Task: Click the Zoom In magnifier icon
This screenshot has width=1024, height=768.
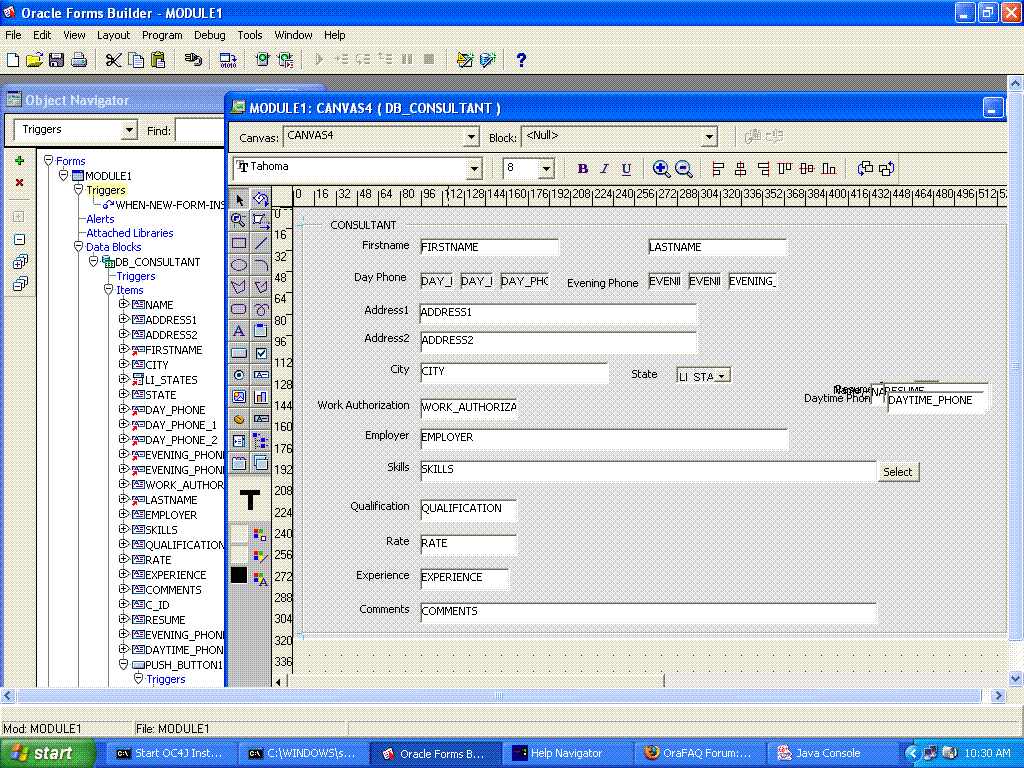Action: 661,169
